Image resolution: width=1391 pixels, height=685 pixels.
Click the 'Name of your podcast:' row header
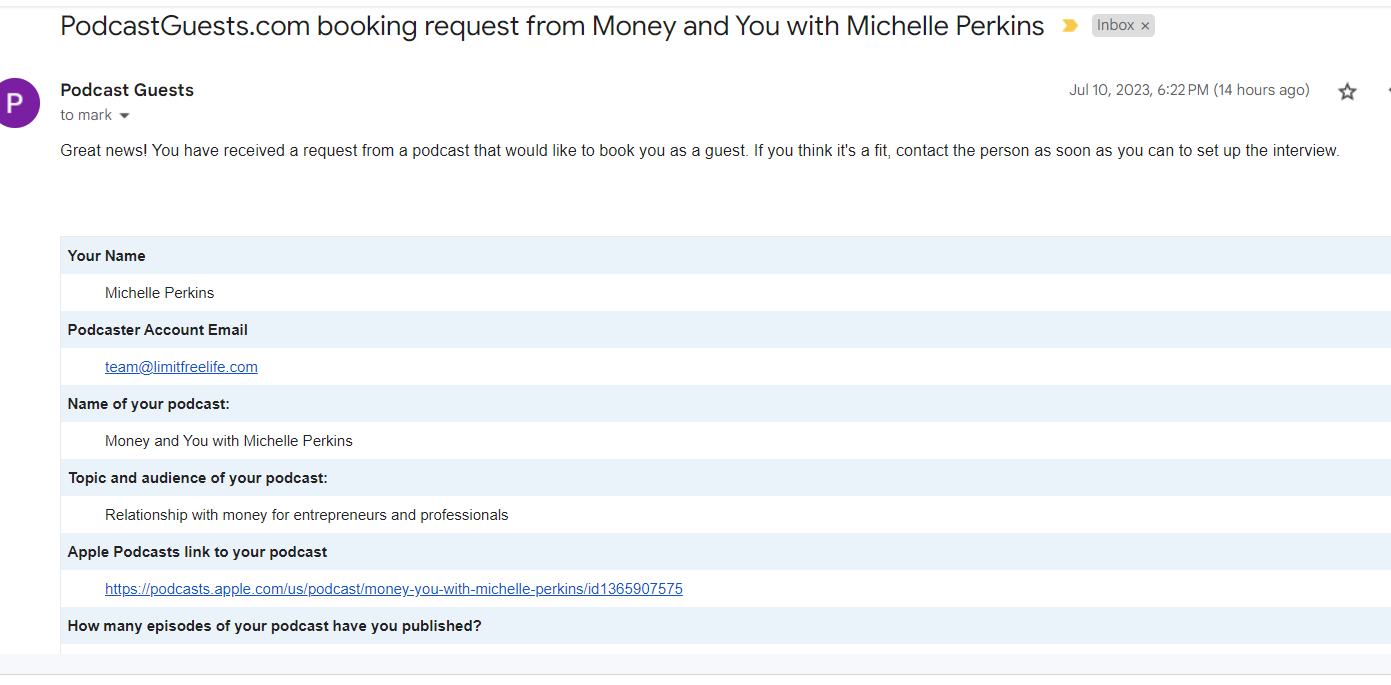[x=148, y=404]
